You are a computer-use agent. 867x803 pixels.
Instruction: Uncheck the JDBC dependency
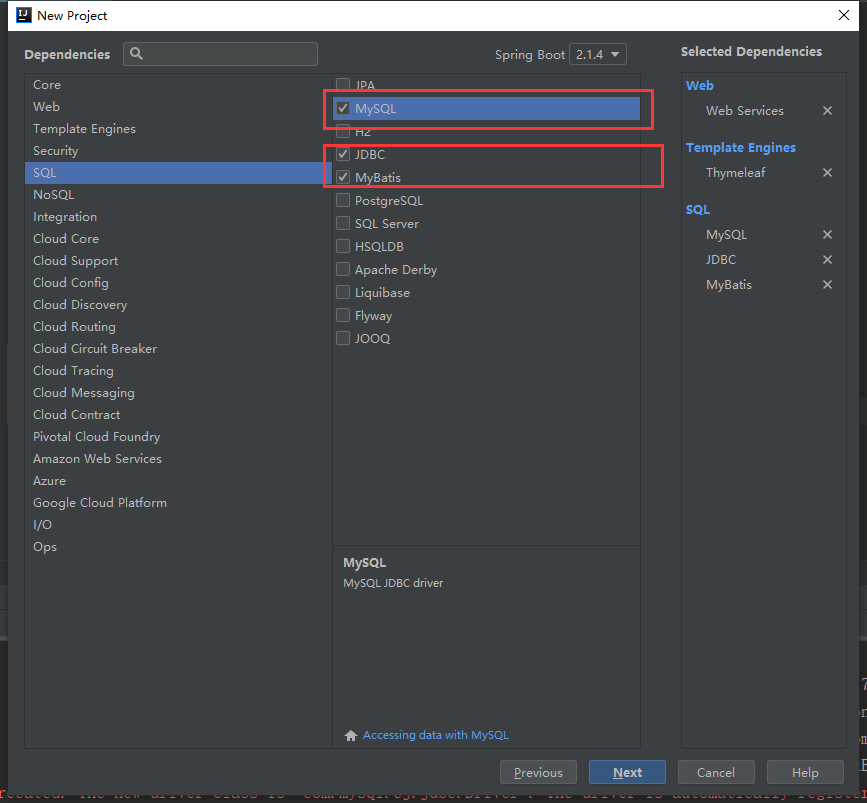[343, 154]
